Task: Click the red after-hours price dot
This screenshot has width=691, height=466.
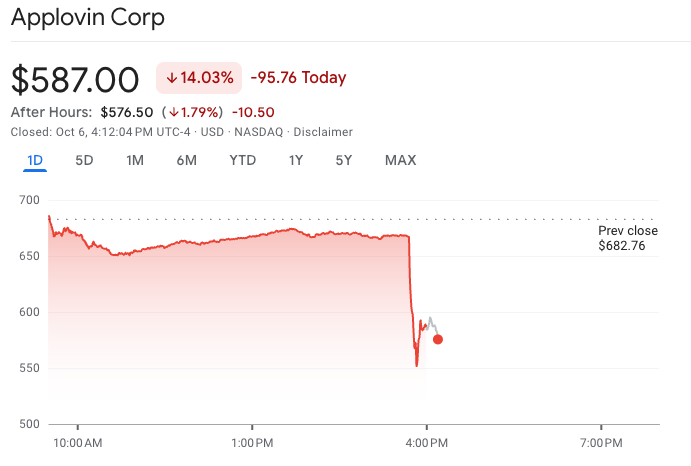Action: point(438,339)
